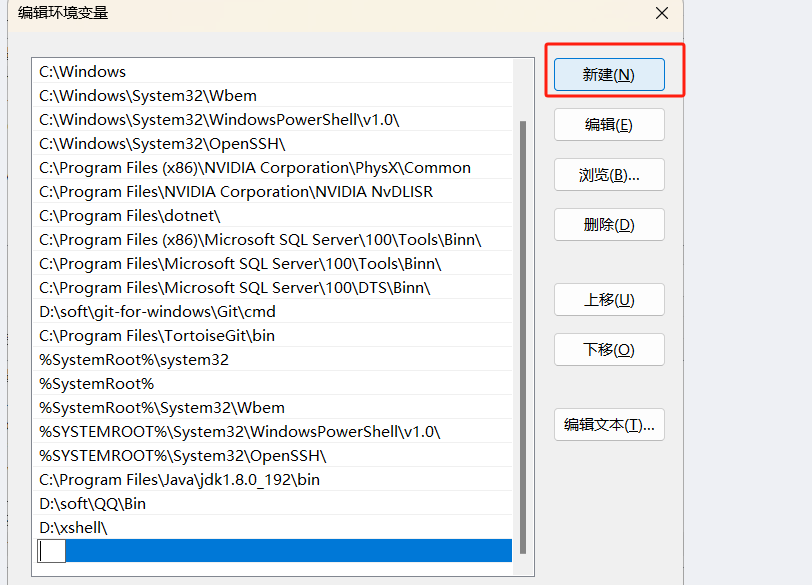Screen dimensions: 812x585
Task: Click the list's vertical scrollbar
Action: click(x=522, y=330)
